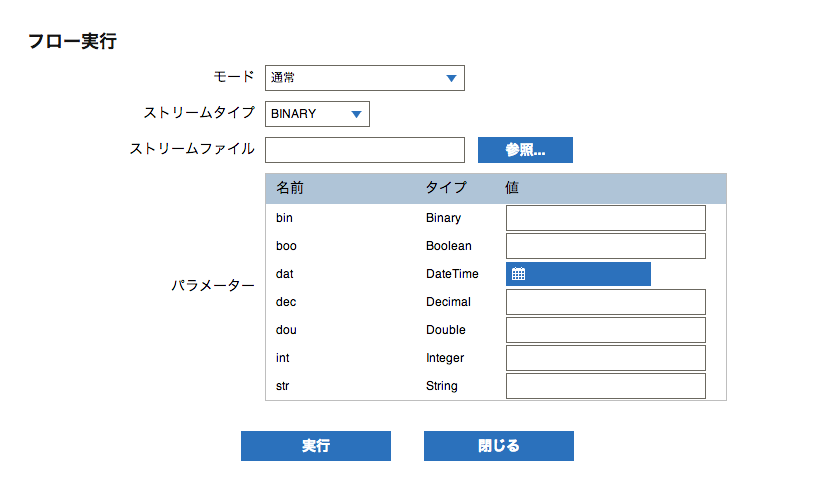Screen dimensions: 814x489
Task: Click the Decimal type cell
Action: 448,302
